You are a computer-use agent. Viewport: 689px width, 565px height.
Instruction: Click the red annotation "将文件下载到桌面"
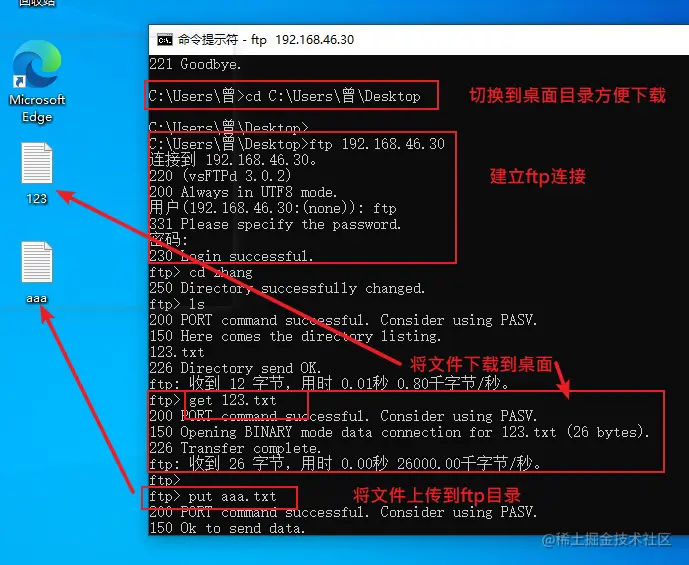[482, 364]
